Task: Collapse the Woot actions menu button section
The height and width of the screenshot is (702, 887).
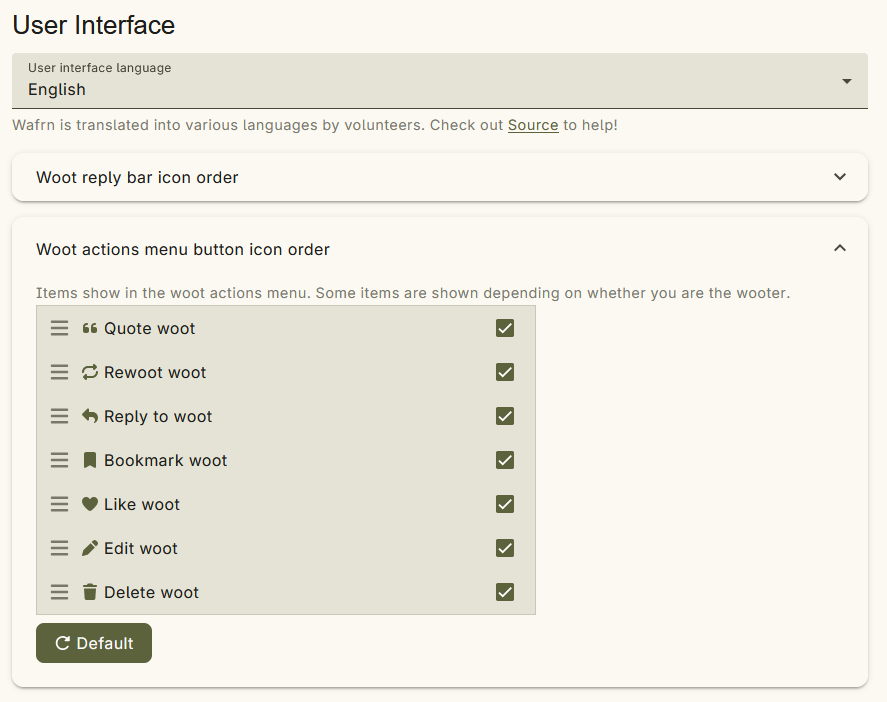Action: (x=840, y=248)
